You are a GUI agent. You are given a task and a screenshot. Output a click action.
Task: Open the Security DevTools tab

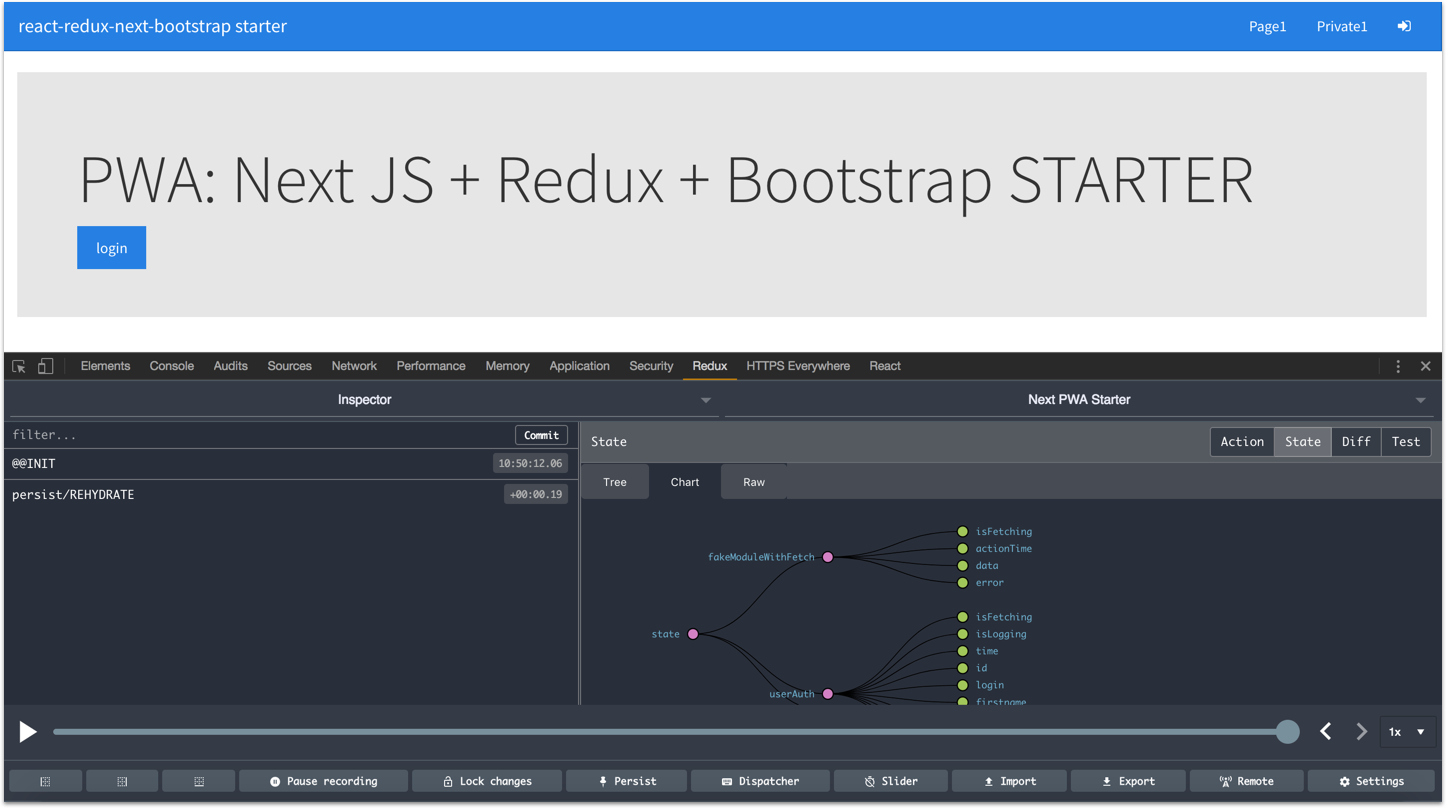point(651,366)
